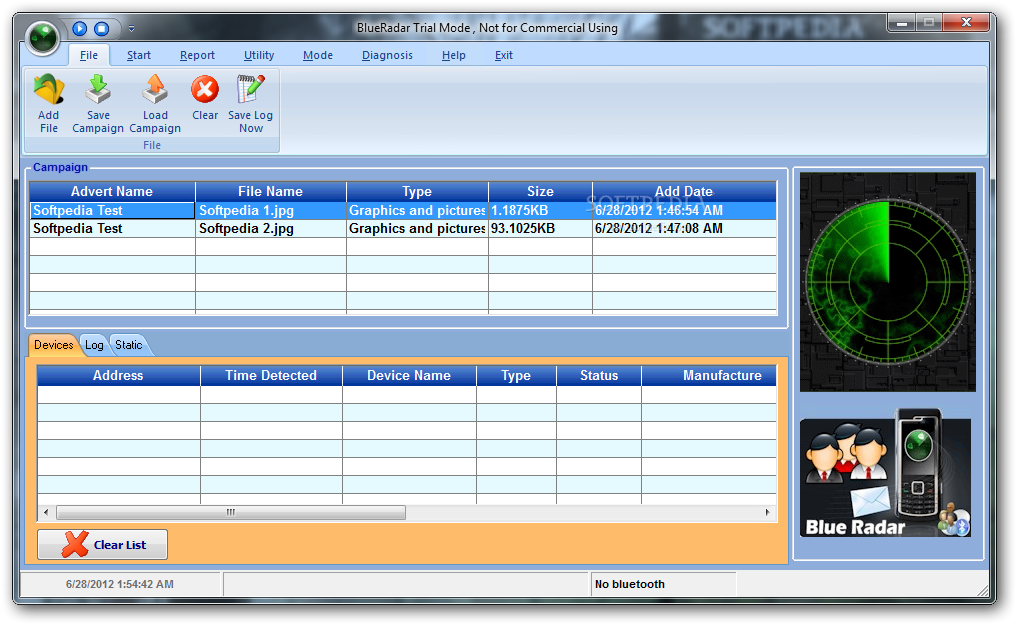The height and width of the screenshot is (625, 1017).
Task: Select the Softpedia 1.jpg file name cell
Action: click(x=270, y=210)
